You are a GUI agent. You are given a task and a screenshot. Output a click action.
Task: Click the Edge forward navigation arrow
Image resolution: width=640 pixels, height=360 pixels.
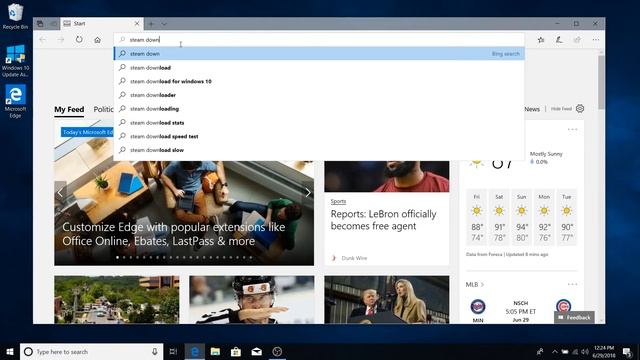(61, 40)
